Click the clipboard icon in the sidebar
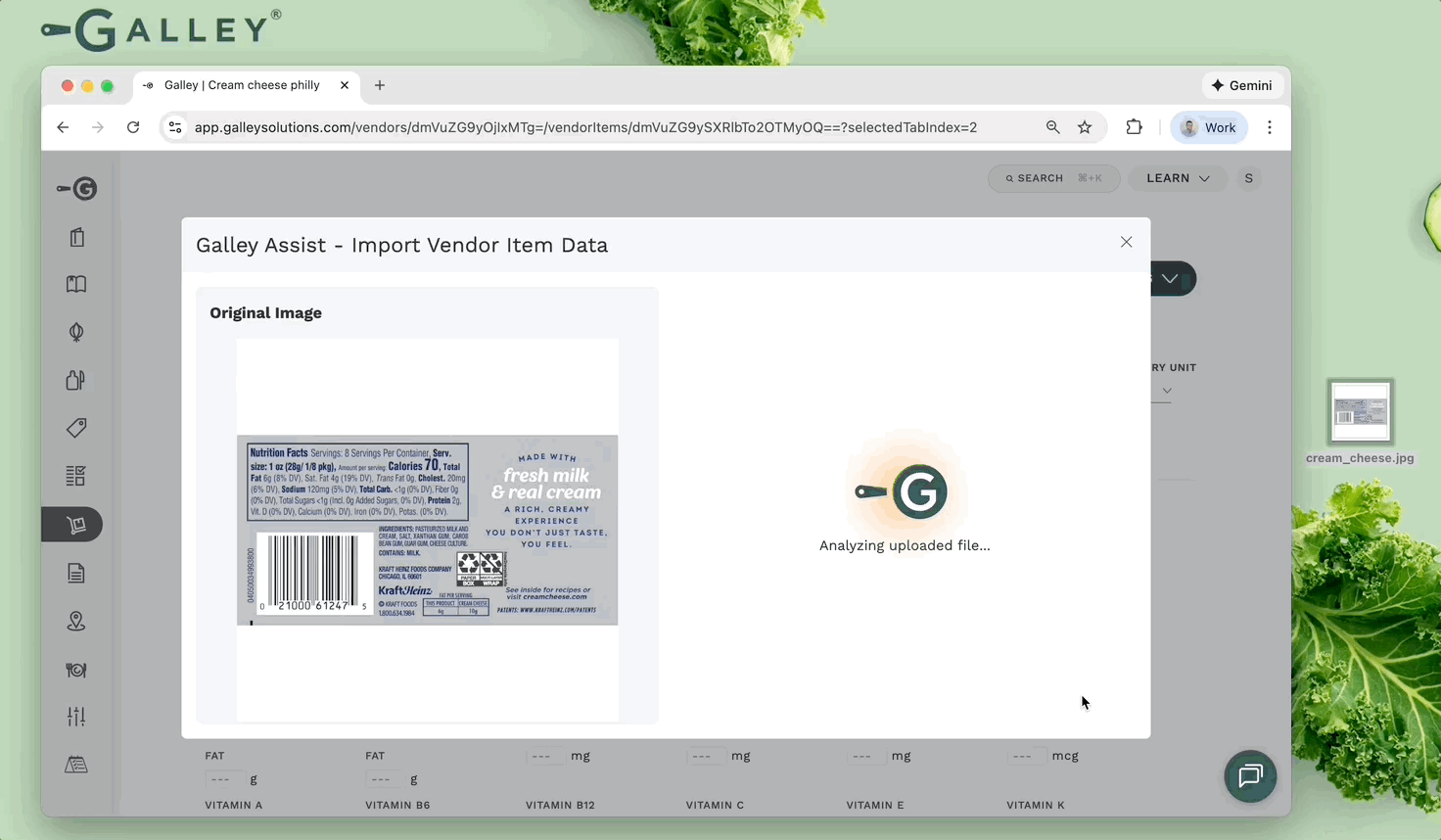1441x840 pixels. pyautogui.click(x=76, y=238)
